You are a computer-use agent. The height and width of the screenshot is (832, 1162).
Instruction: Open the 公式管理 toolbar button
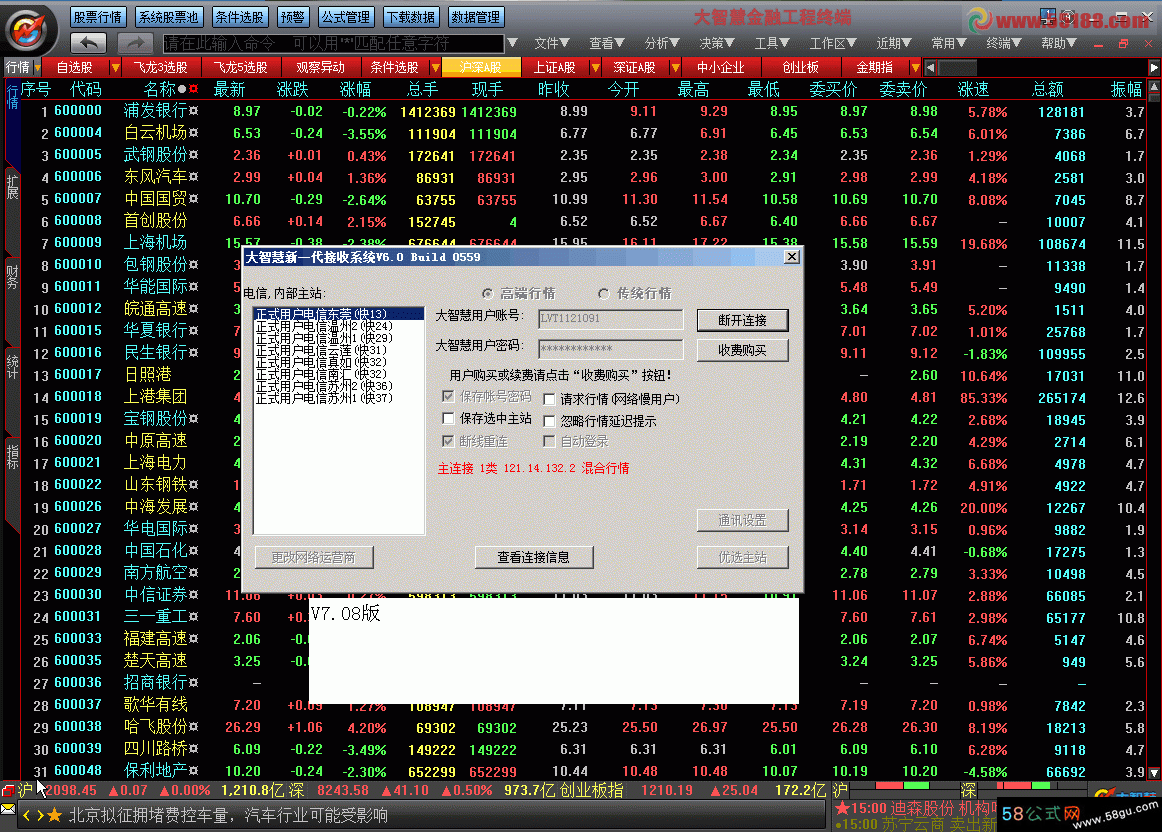click(x=345, y=16)
